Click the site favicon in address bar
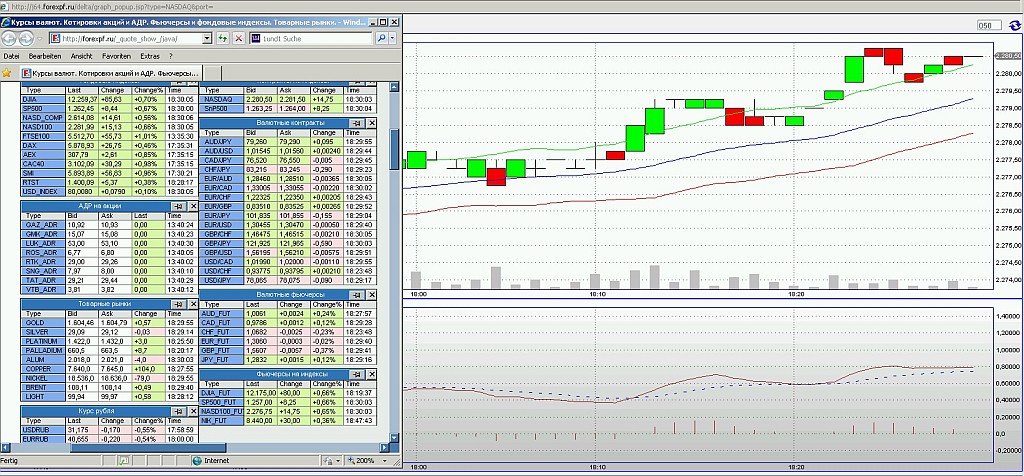This screenshot has width=1024, height=476. coord(56,39)
